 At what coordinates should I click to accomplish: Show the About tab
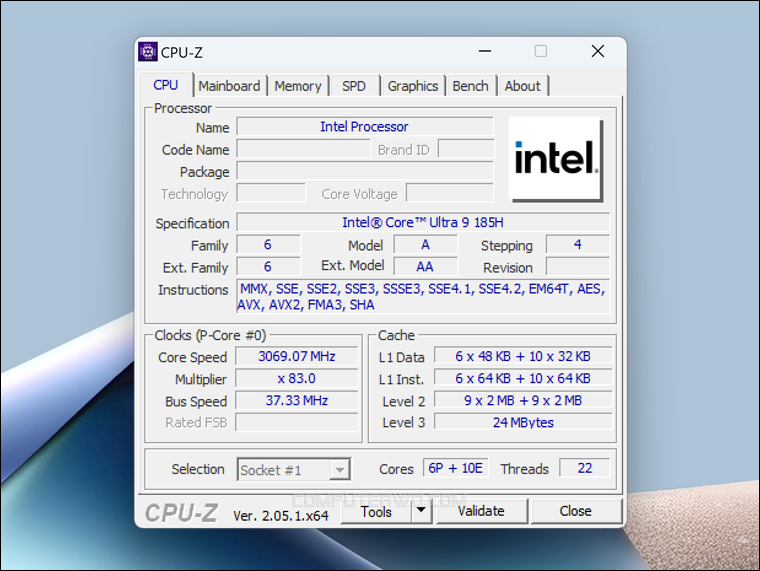coord(522,86)
